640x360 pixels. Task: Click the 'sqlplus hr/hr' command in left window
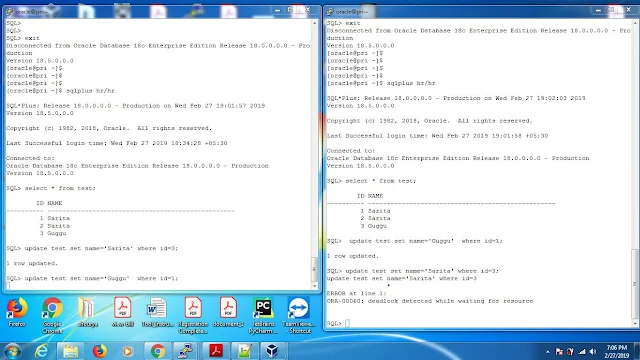90,91
